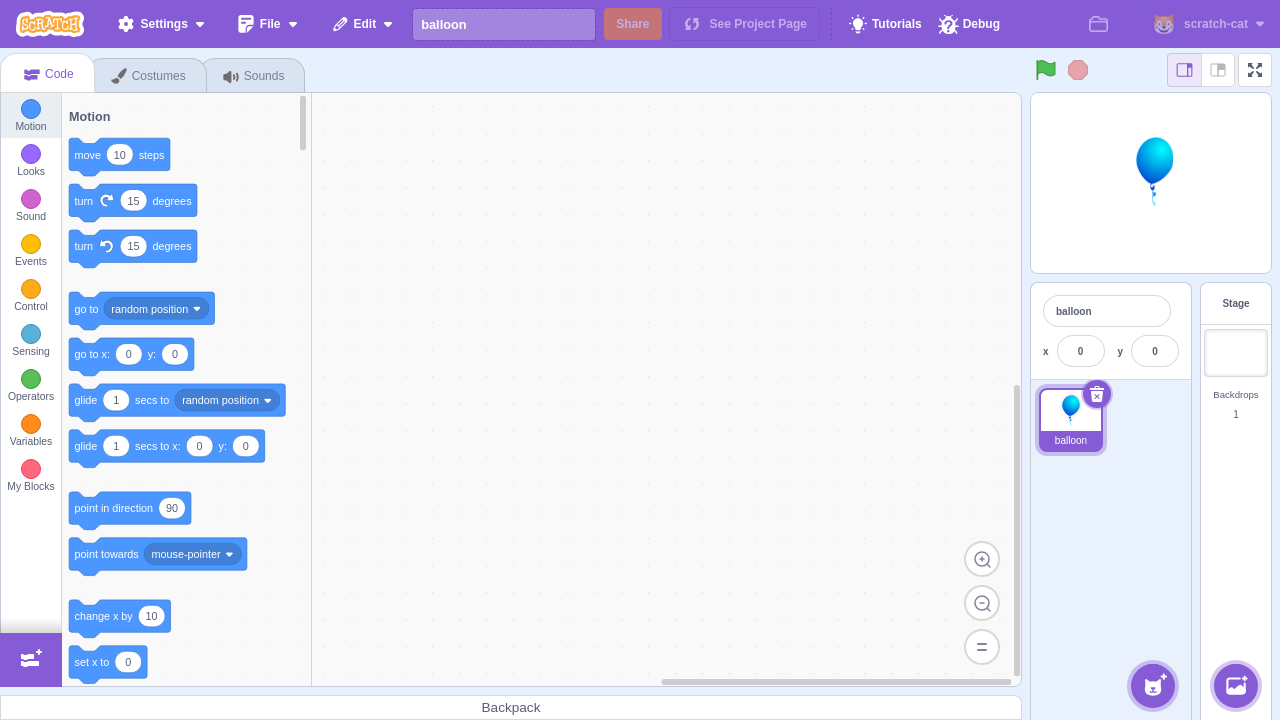1280x720 pixels.
Task: Click the 'set x to 0' block
Action: click(108, 664)
